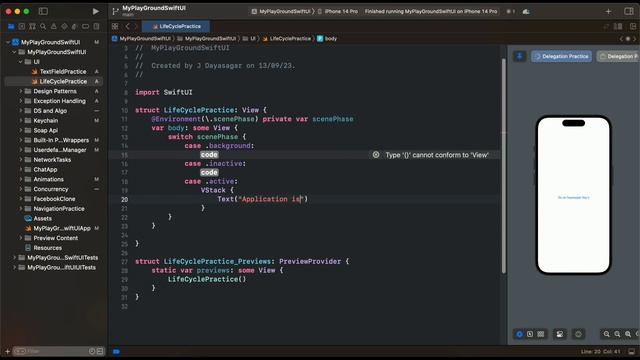This screenshot has height=360, width=640.
Task: Select the LifeCyclePractice file in navigator
Action: pos(53,81)
